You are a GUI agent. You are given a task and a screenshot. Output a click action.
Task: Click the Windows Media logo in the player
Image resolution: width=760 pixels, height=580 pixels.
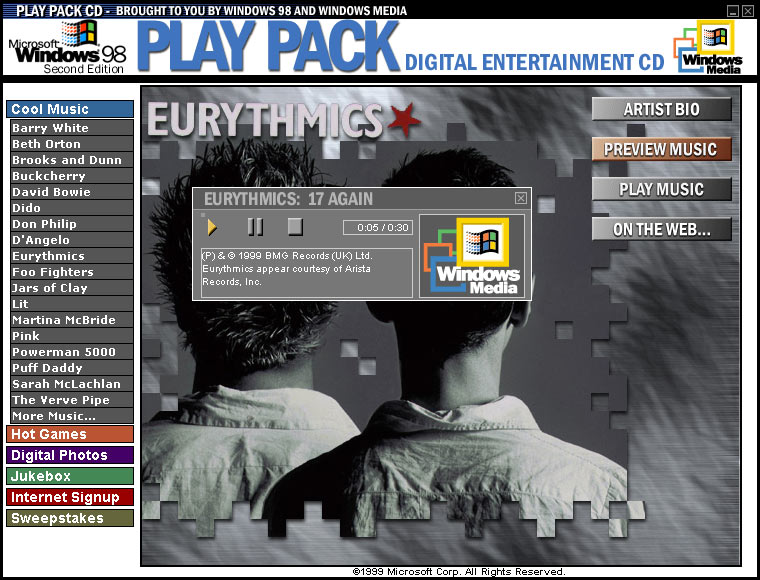pyautogui.click(x=473, y=256)
